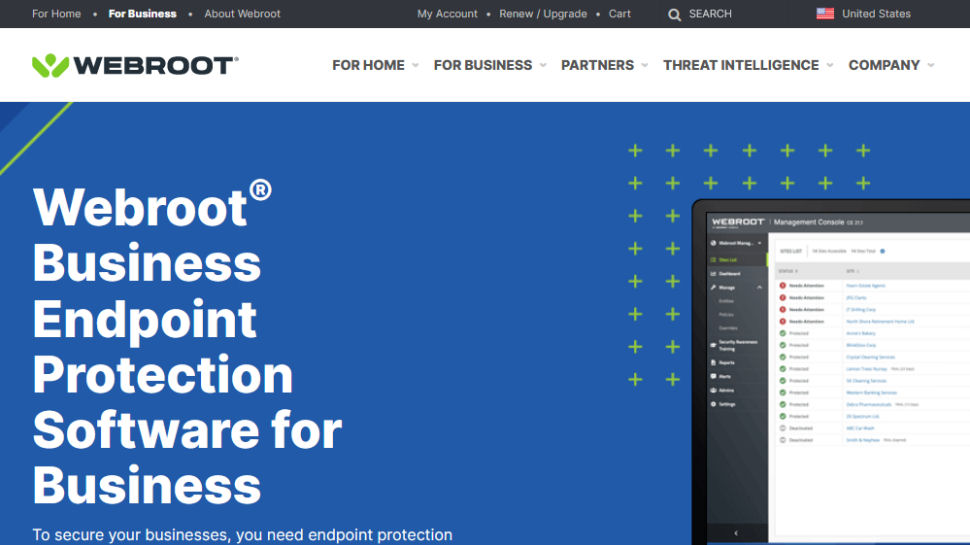Image resolution: width=970 pixels, height=545 pixels.
Task: Expand chevron next to PARTNERS
Action: tap(645, 65)
